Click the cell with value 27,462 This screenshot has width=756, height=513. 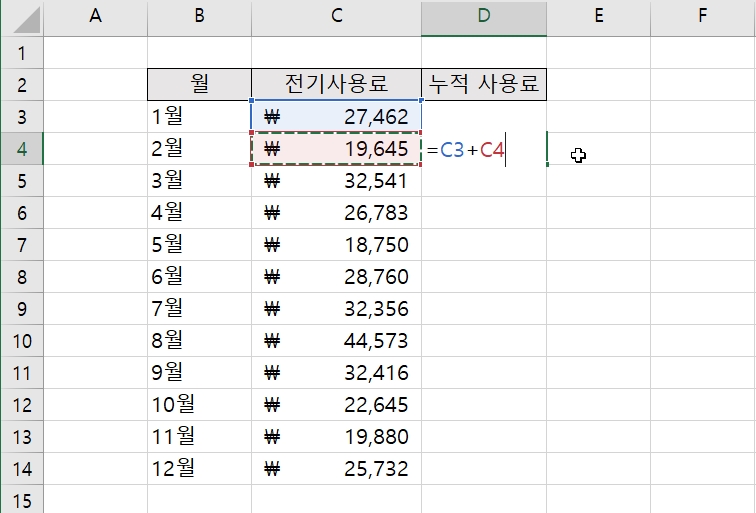coord(337,117)
